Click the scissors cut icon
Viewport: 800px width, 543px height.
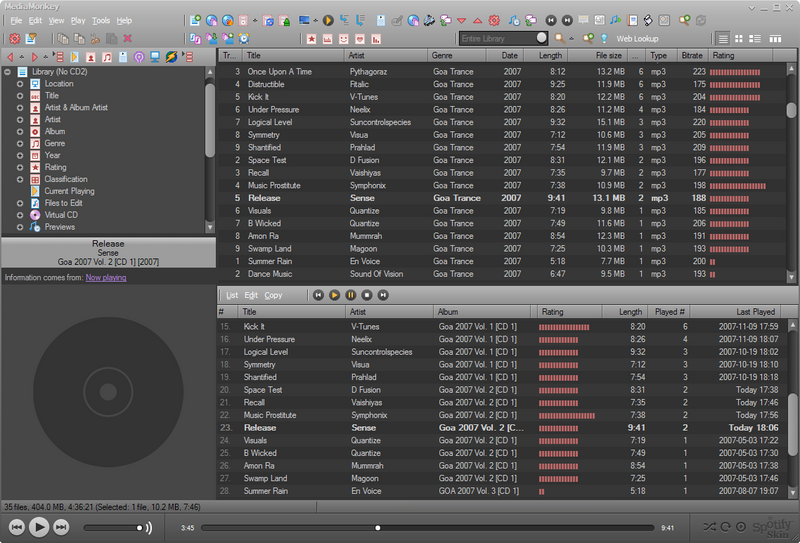click(x=95, y=38)
